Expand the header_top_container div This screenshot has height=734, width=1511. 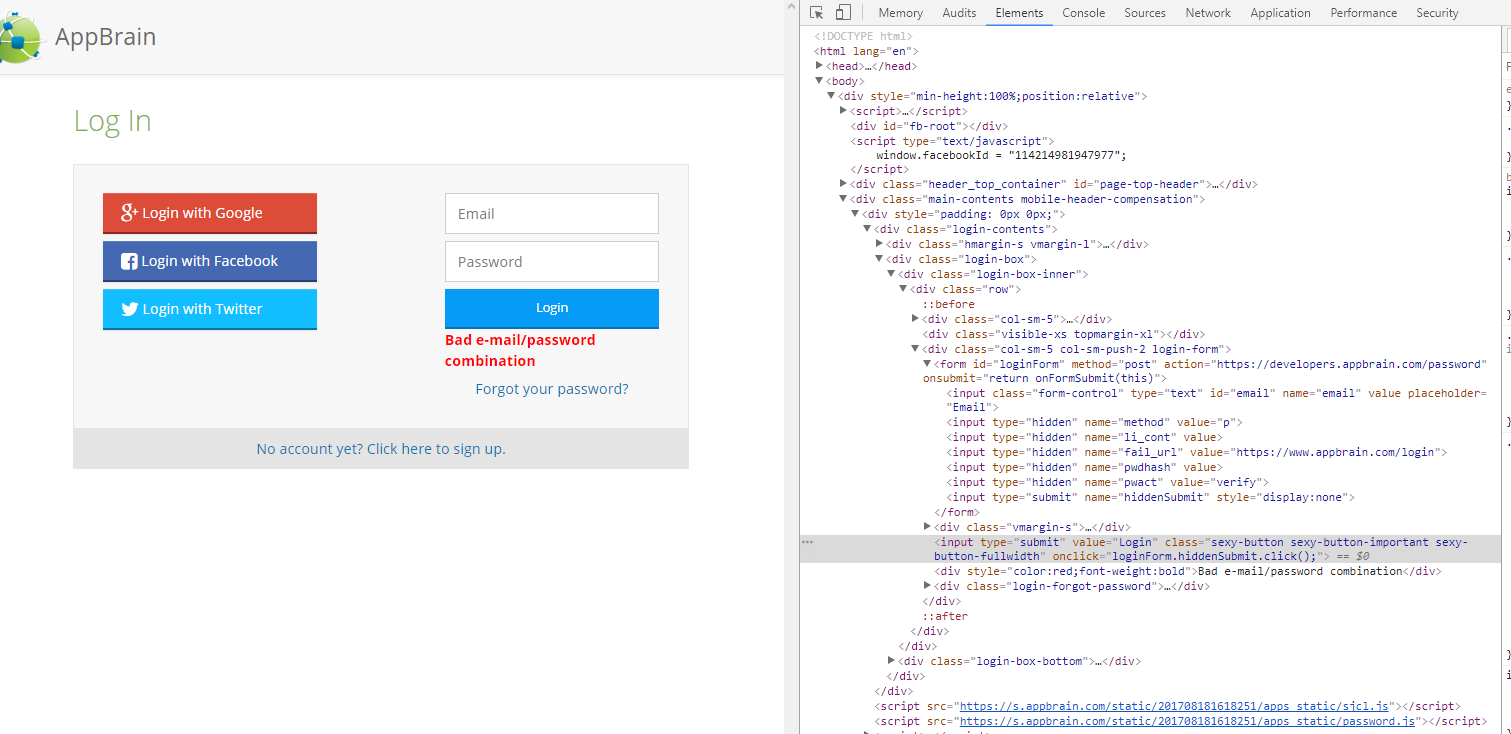click(844, 184)
